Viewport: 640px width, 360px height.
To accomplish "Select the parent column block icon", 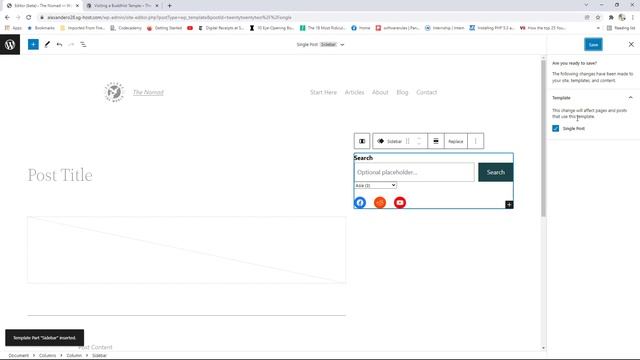I will coord(362,141).
